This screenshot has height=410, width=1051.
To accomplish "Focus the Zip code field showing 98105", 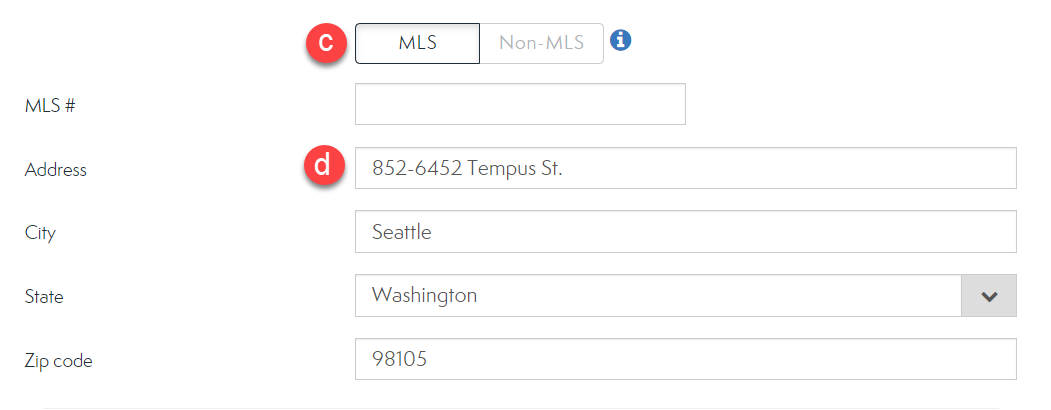I will click(x=685, y=359).
